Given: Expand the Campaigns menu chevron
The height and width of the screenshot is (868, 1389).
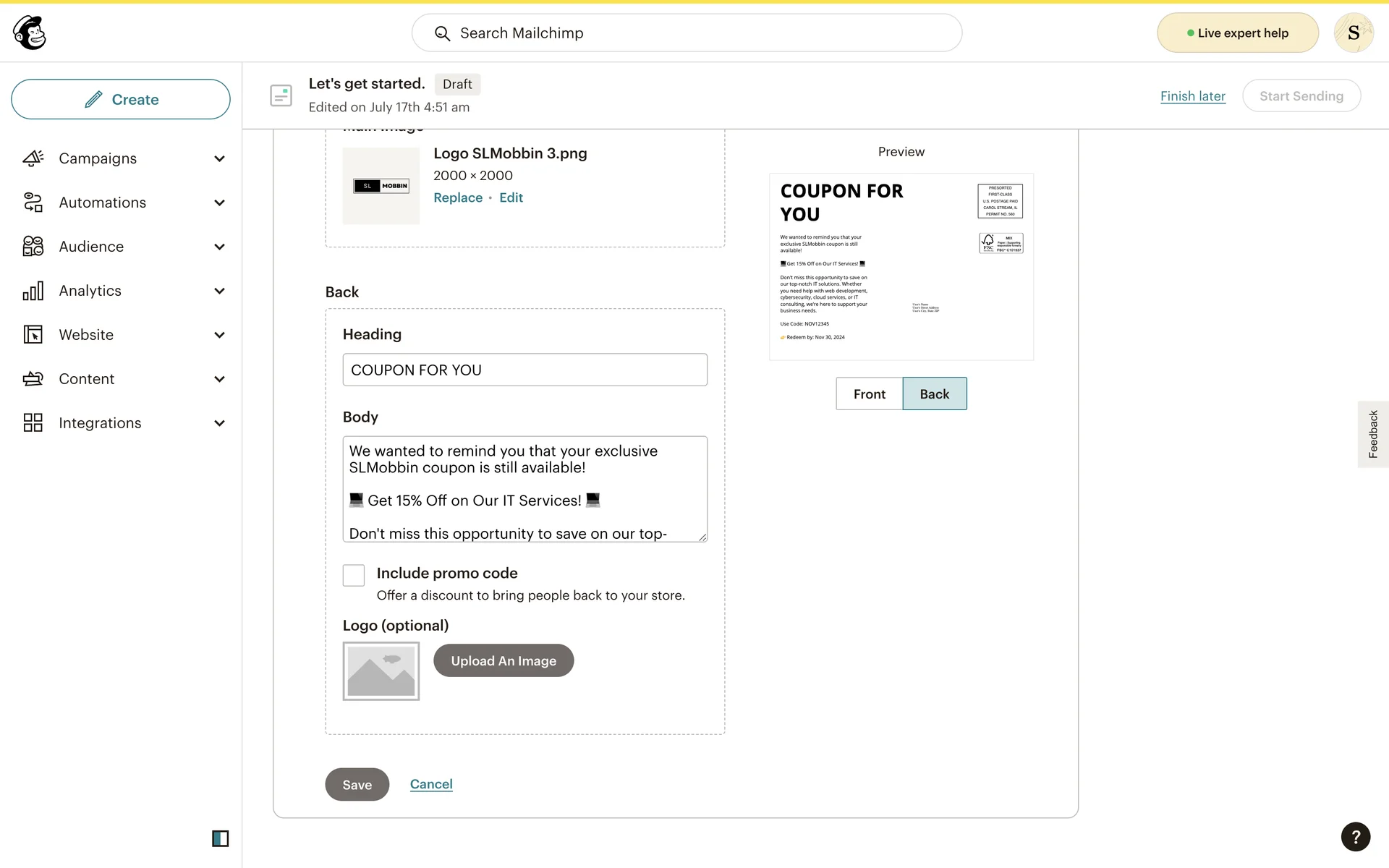Looking at the screenshot, I should click(219, 158).
